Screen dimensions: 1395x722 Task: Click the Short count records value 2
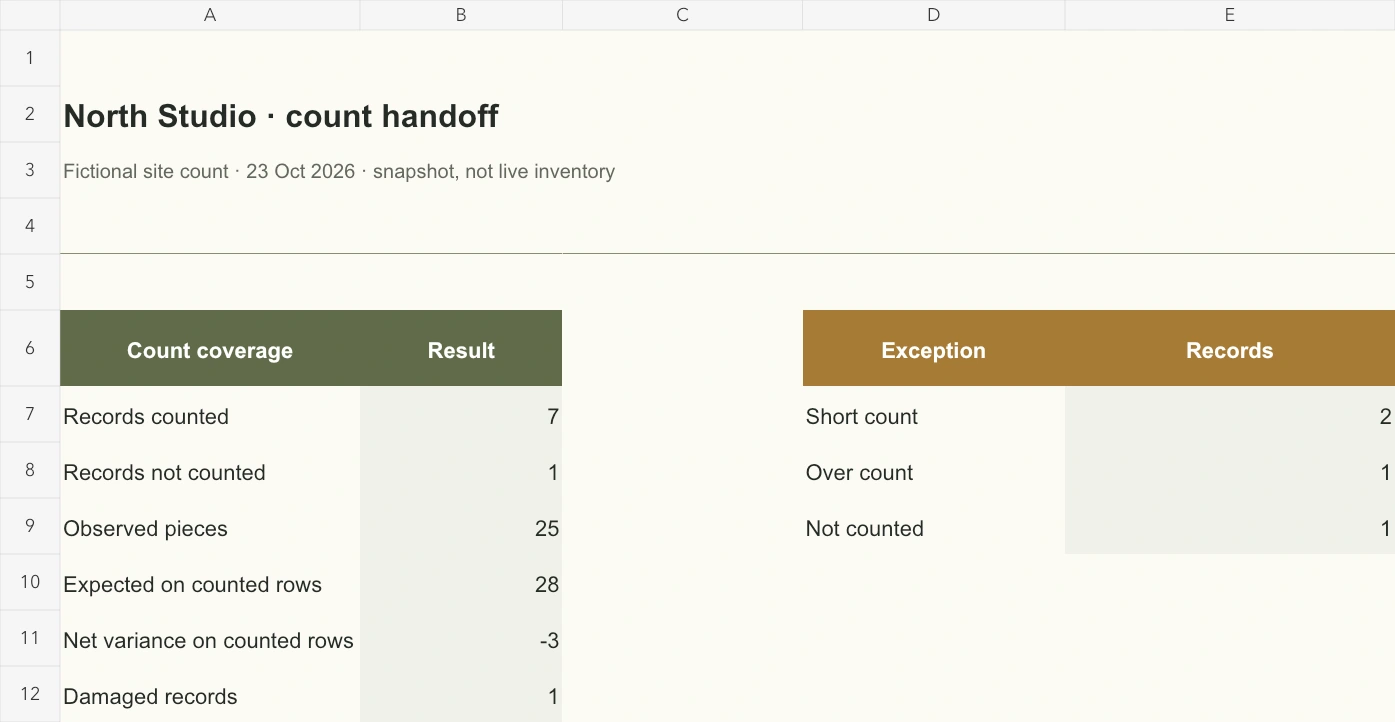1230,414
